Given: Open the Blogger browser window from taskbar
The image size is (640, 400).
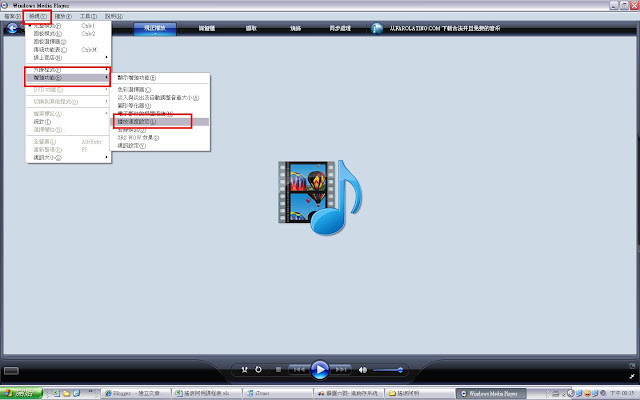Looking at the screenshot, I should (x=136, y=393).
